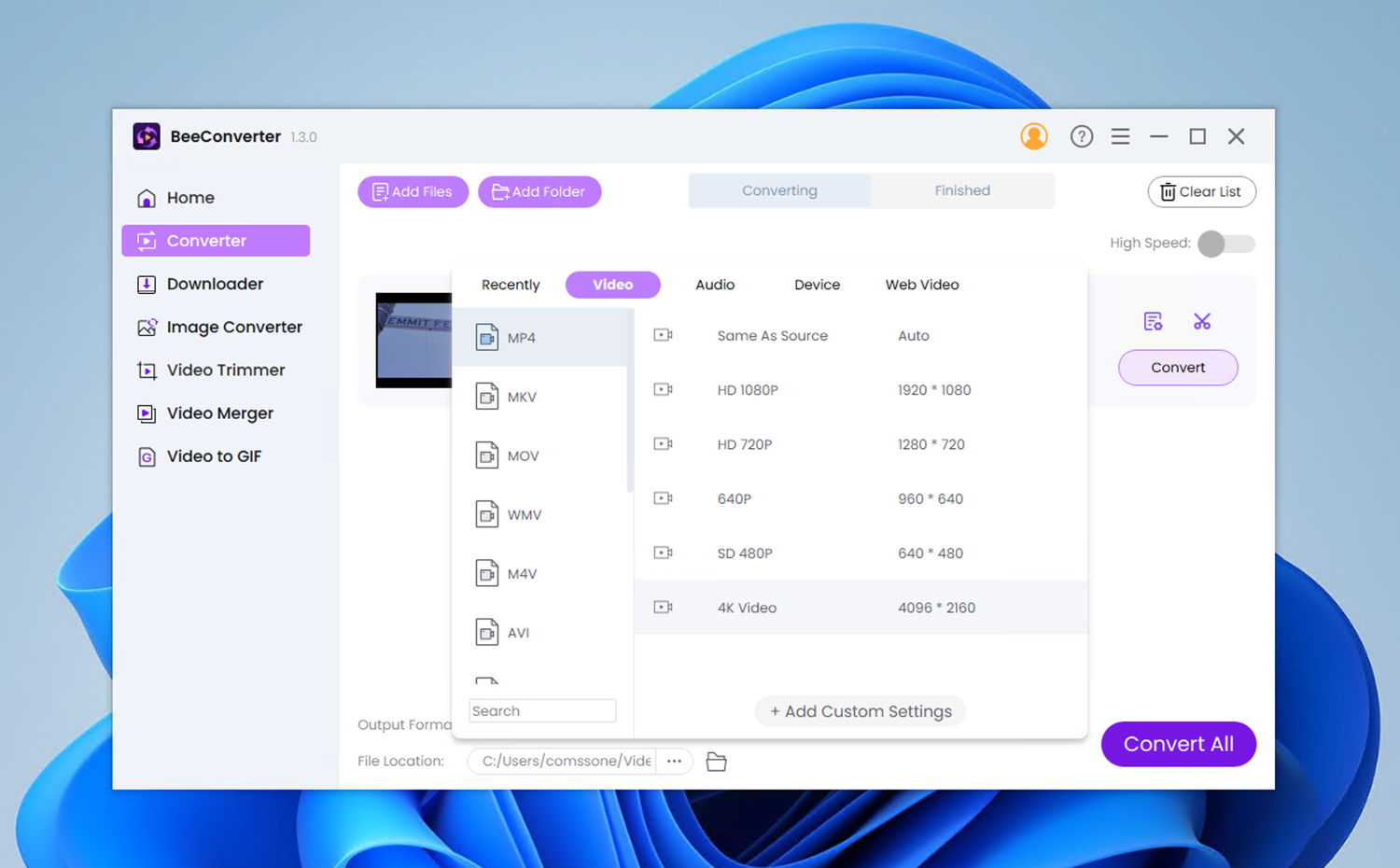Click the video icon beside 4K Video
This screenshot has width=1400, height=868.
coord(664,607)
